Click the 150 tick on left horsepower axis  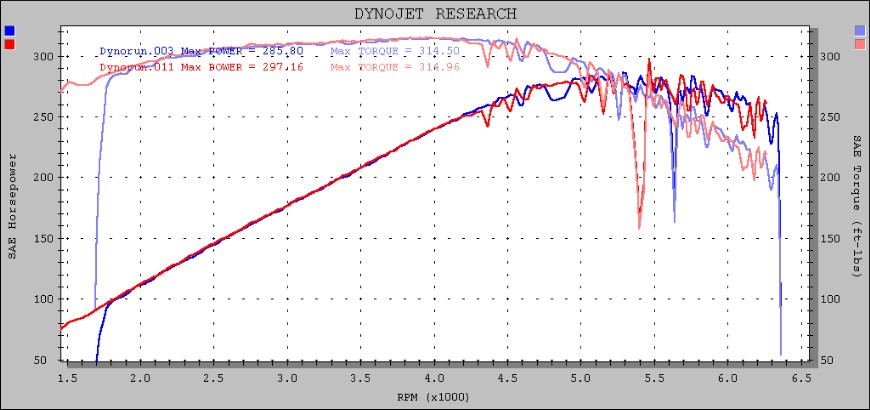tap(42, 239)
